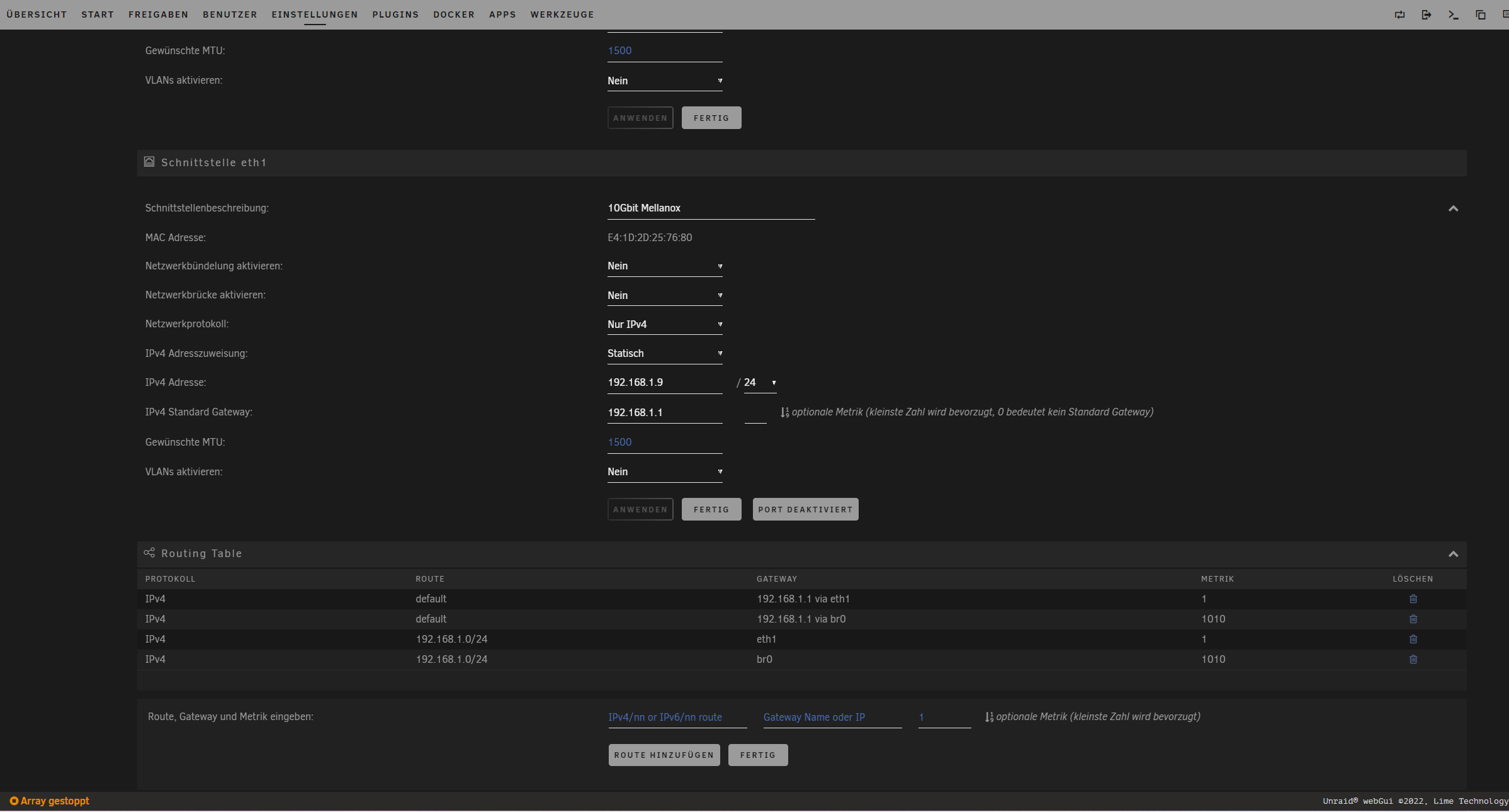Click FERTIG button in eth1 section

[x=711, y=509]
